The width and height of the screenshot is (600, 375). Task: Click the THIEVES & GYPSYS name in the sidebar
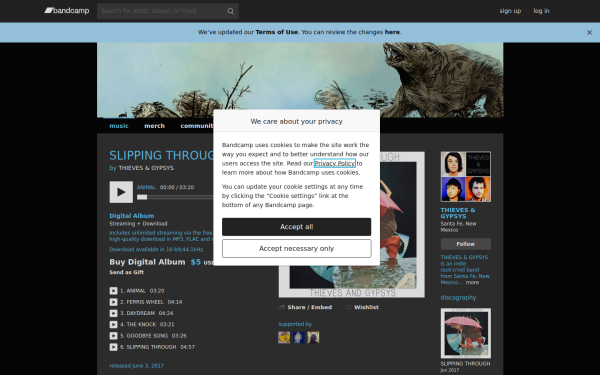458,213
